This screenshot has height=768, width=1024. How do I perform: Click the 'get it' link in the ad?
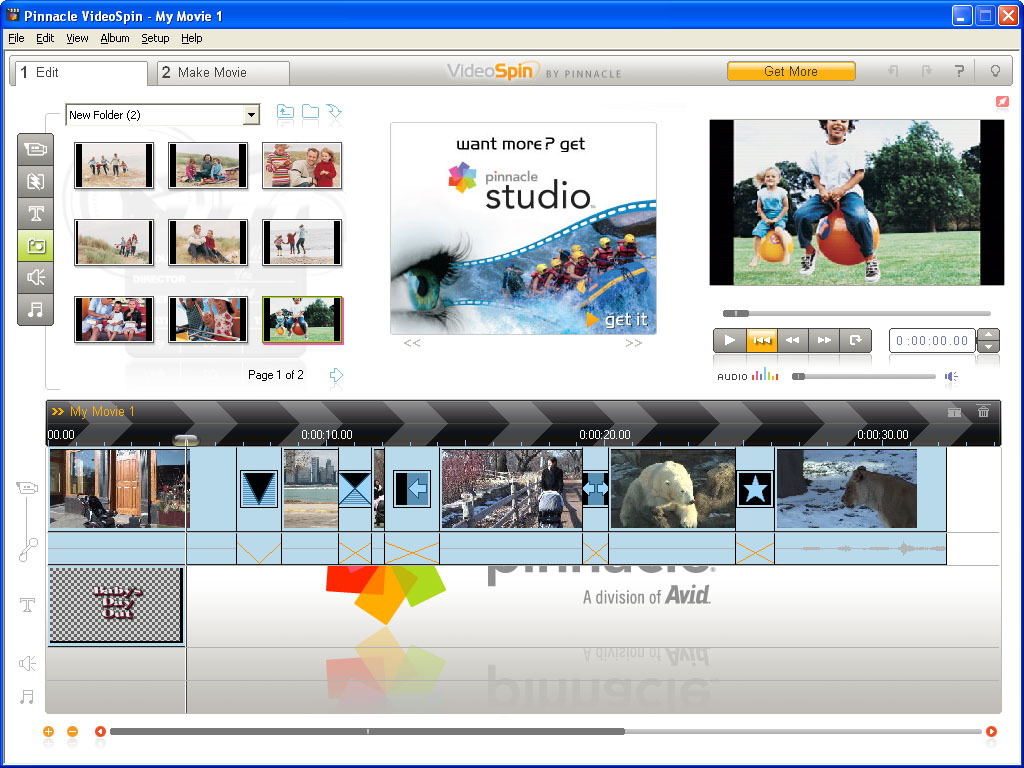[617, 319]
